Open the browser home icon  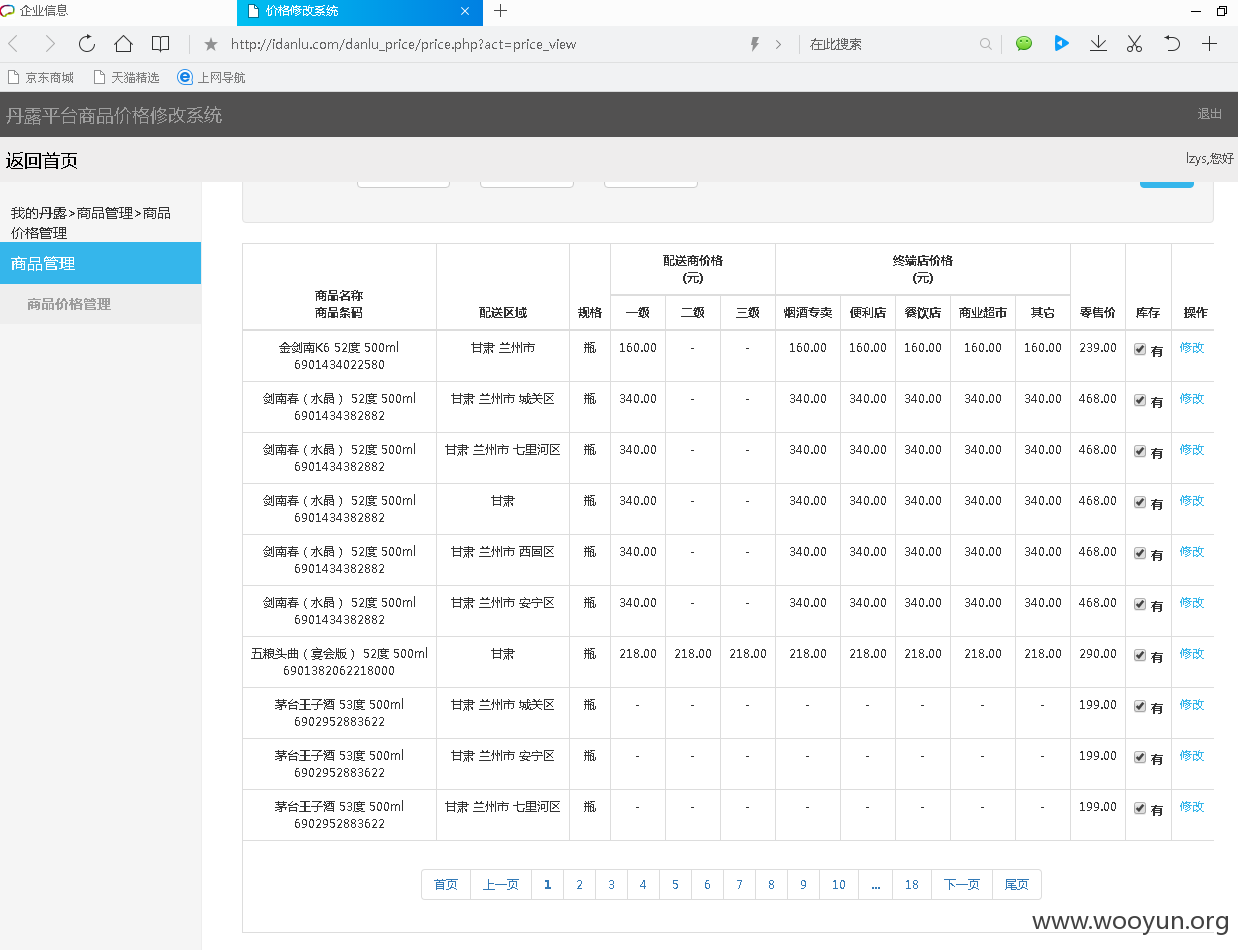123,44
